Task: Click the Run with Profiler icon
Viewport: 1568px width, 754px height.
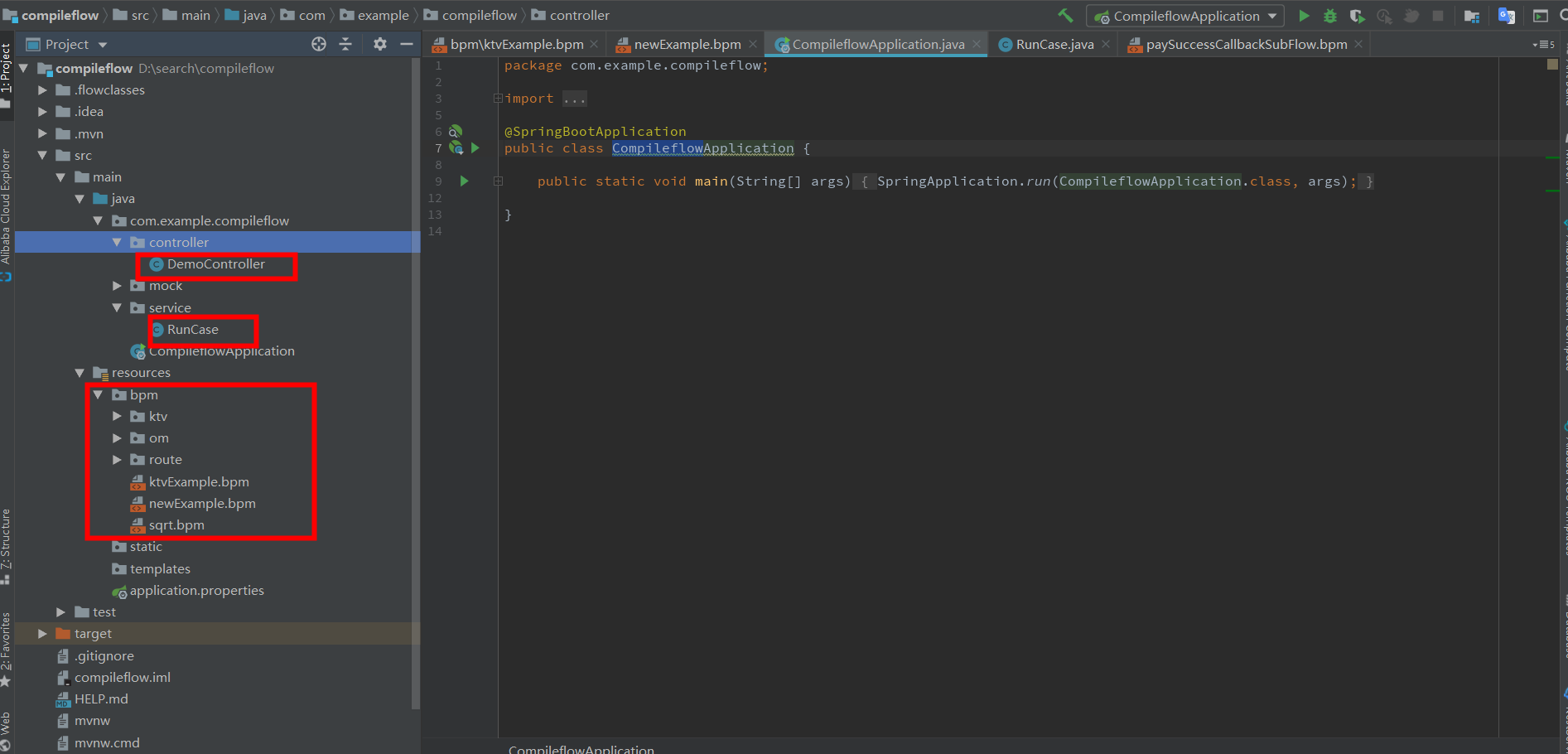Action: point(1384,16)
